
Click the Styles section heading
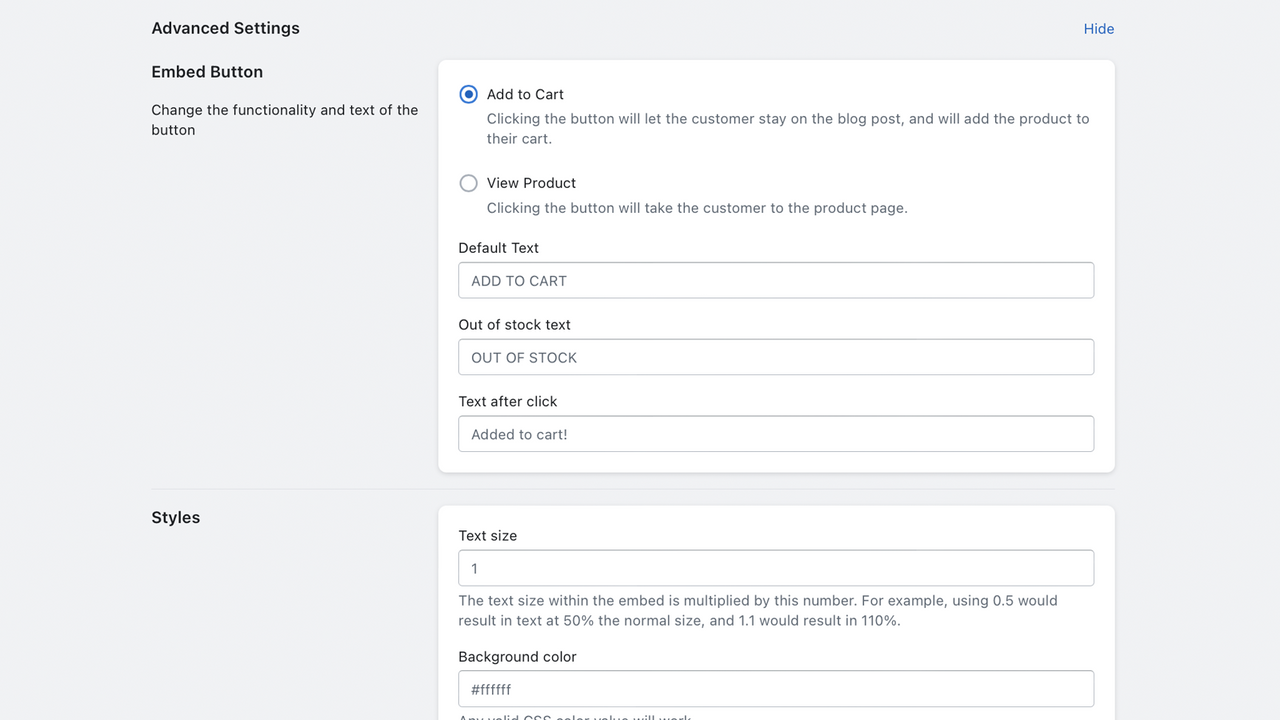(176, 517)
